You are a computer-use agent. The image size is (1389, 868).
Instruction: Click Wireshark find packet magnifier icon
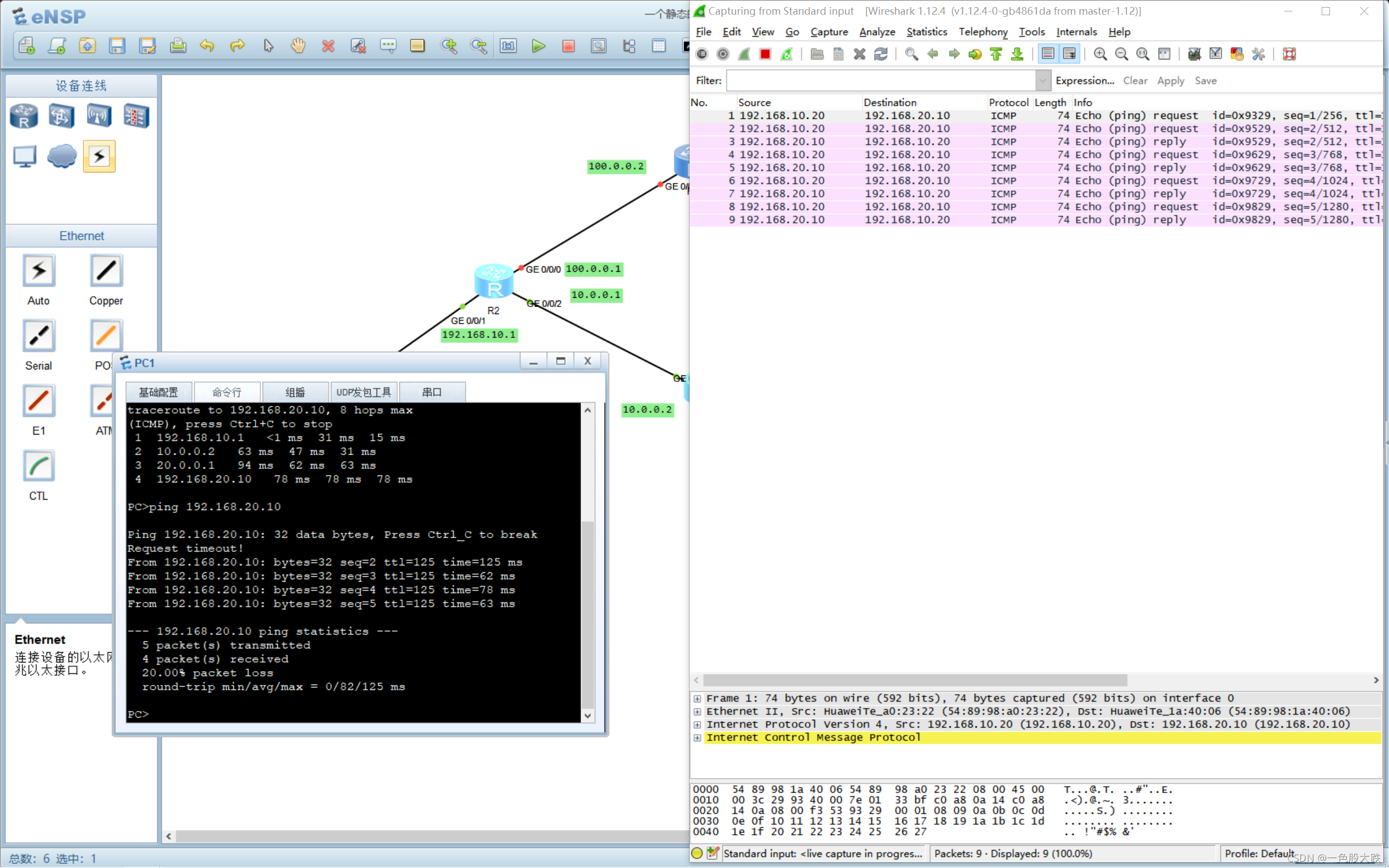point(911,54)
